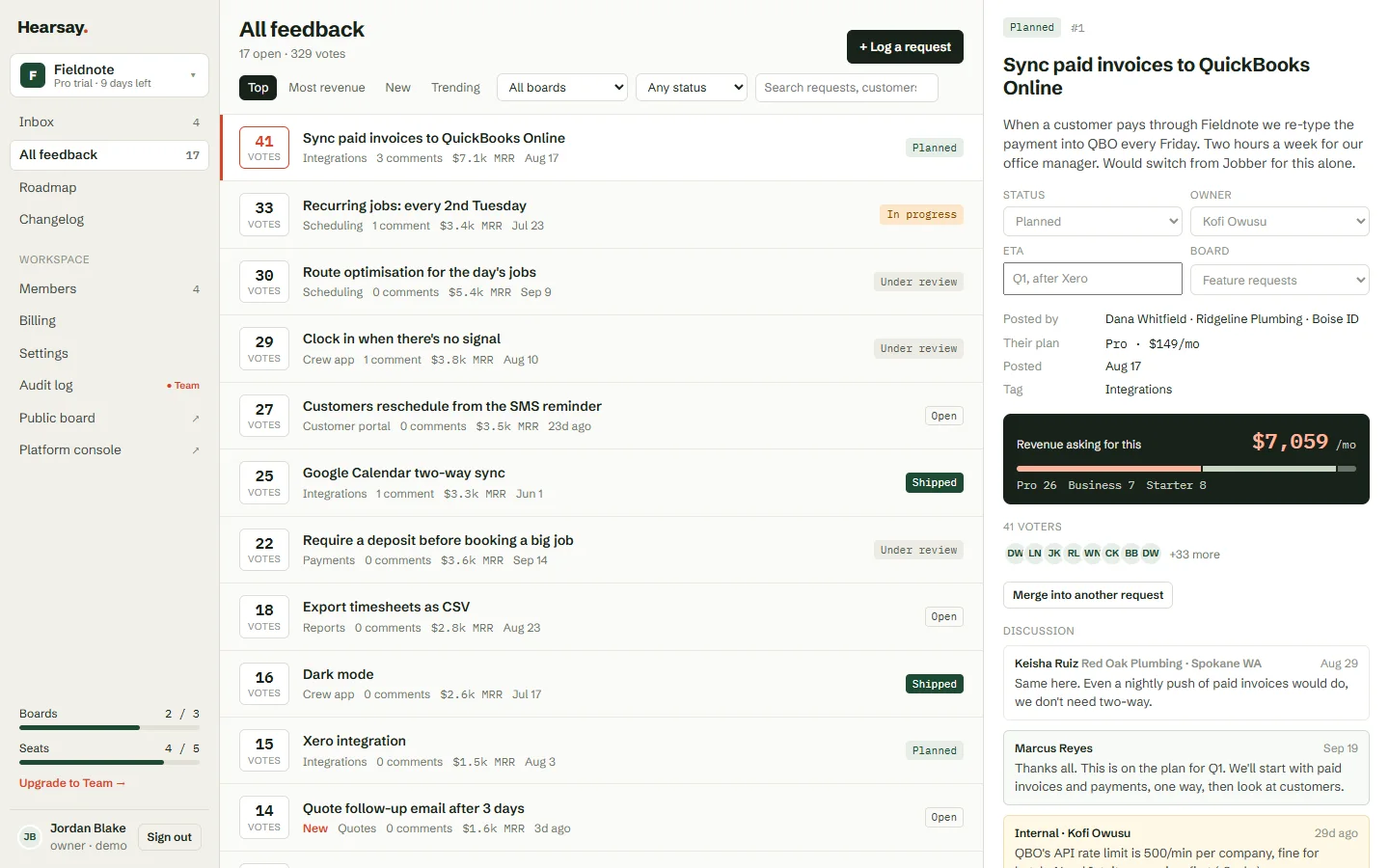
Task: Click the Log a request button
Action: pos(905,47)
